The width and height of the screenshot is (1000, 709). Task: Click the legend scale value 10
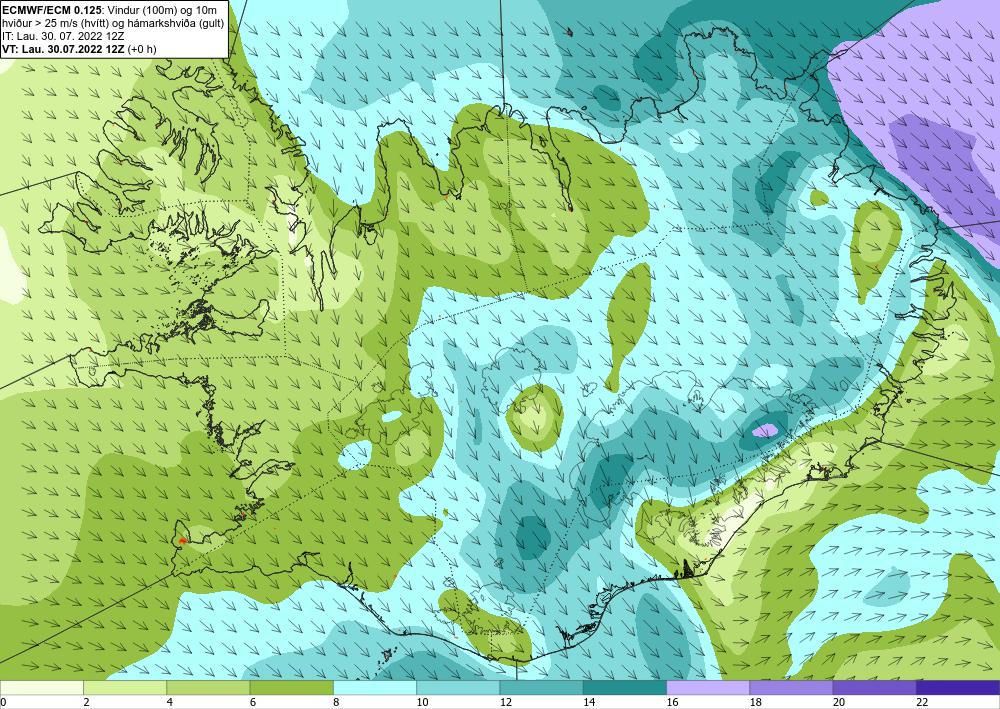point(422,703)
